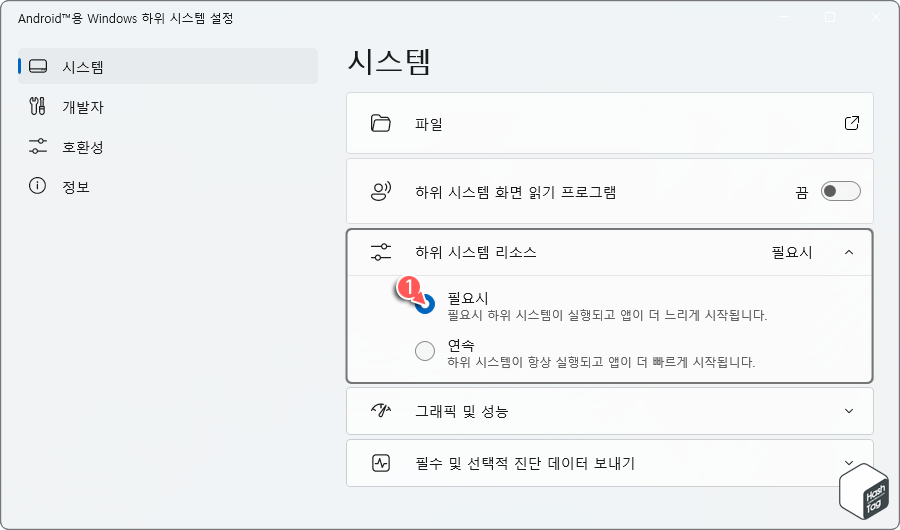Click the 개발자 tools icon in sidebar
Screen dimensions: 900x530
(x=37, y=106)
